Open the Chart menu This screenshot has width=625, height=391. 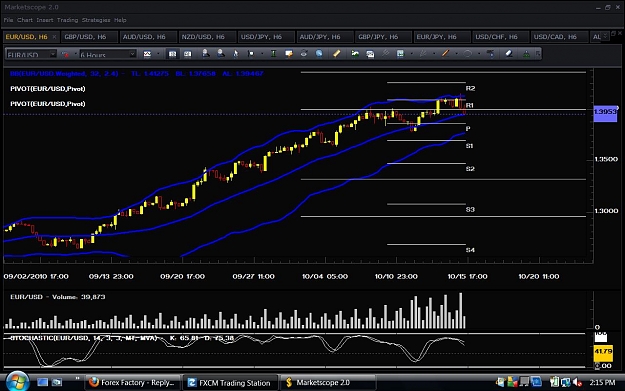point(25,20)
